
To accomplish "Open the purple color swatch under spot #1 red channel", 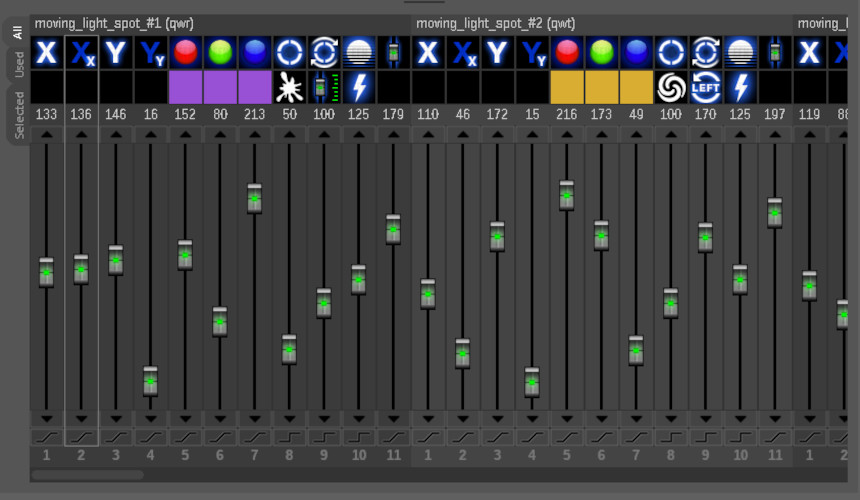I will pos(185,87).
